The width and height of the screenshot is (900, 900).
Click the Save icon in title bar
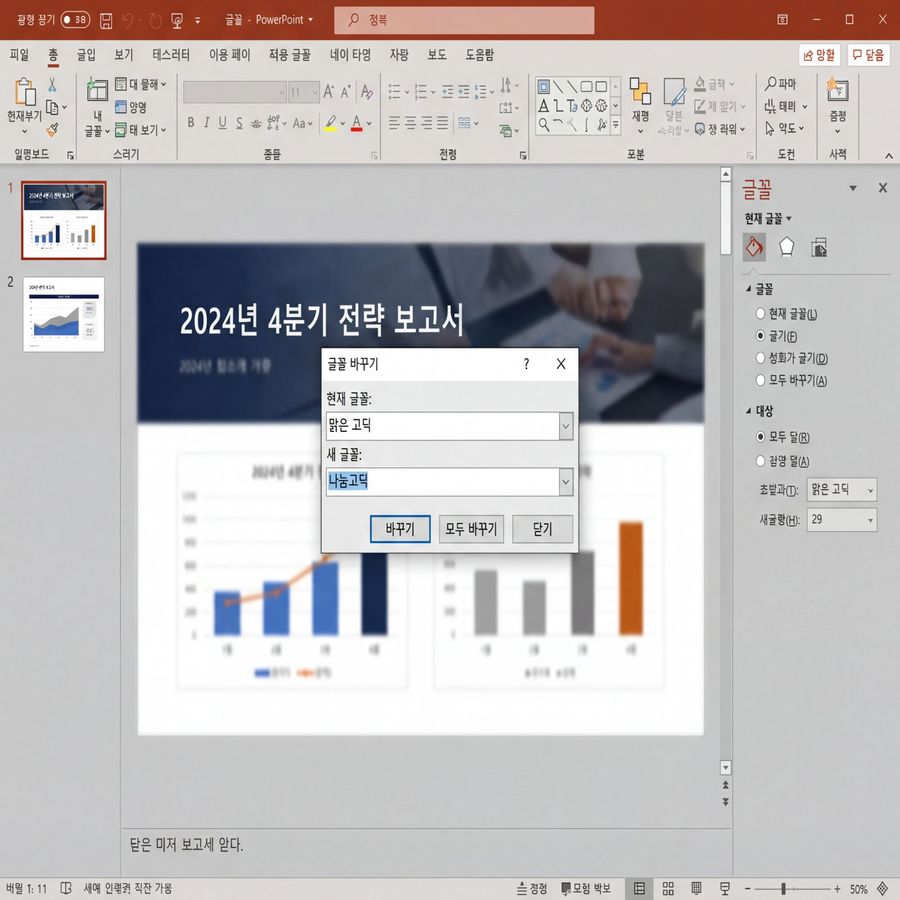click(x=106, y=20)
